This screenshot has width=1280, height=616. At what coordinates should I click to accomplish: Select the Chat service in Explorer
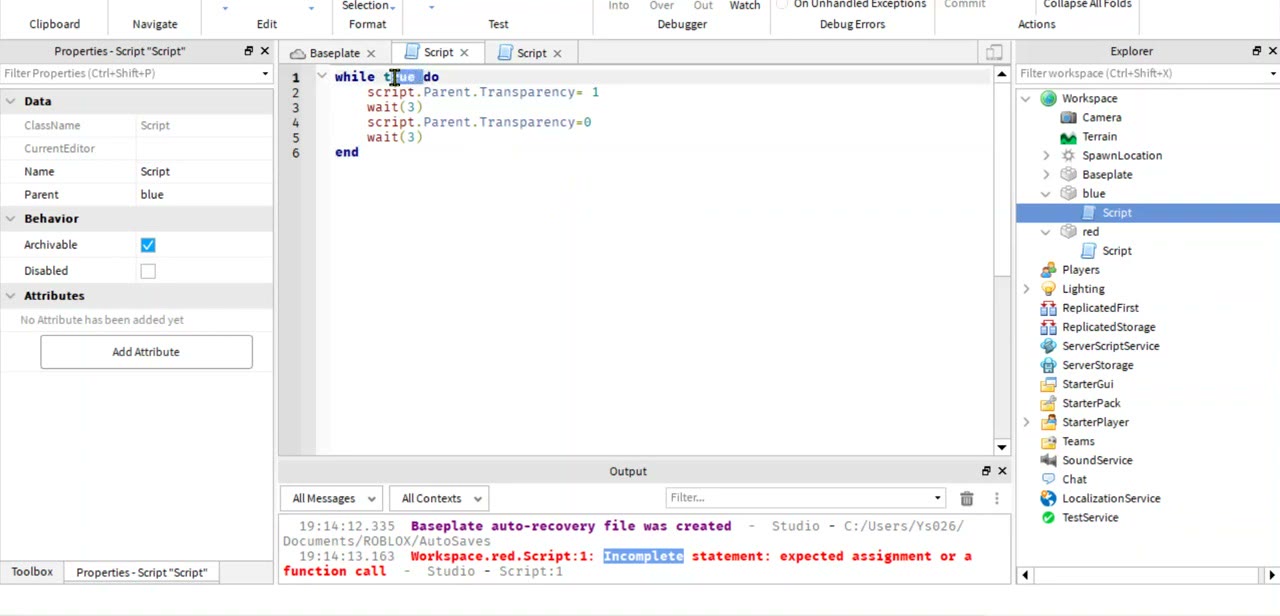point(1074,479)
